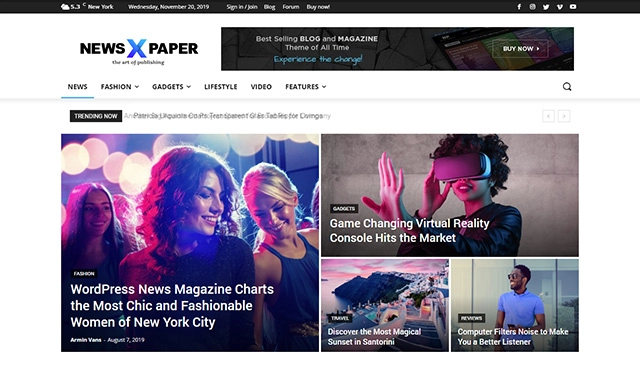The image size is (640, 365).
Task: Open the Vimeo social icon
Action: (x=560, y=7)
